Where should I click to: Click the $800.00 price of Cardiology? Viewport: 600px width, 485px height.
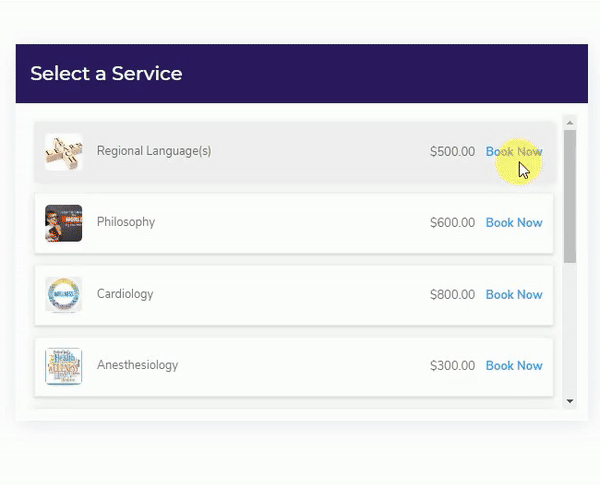(x=452, y=295)
